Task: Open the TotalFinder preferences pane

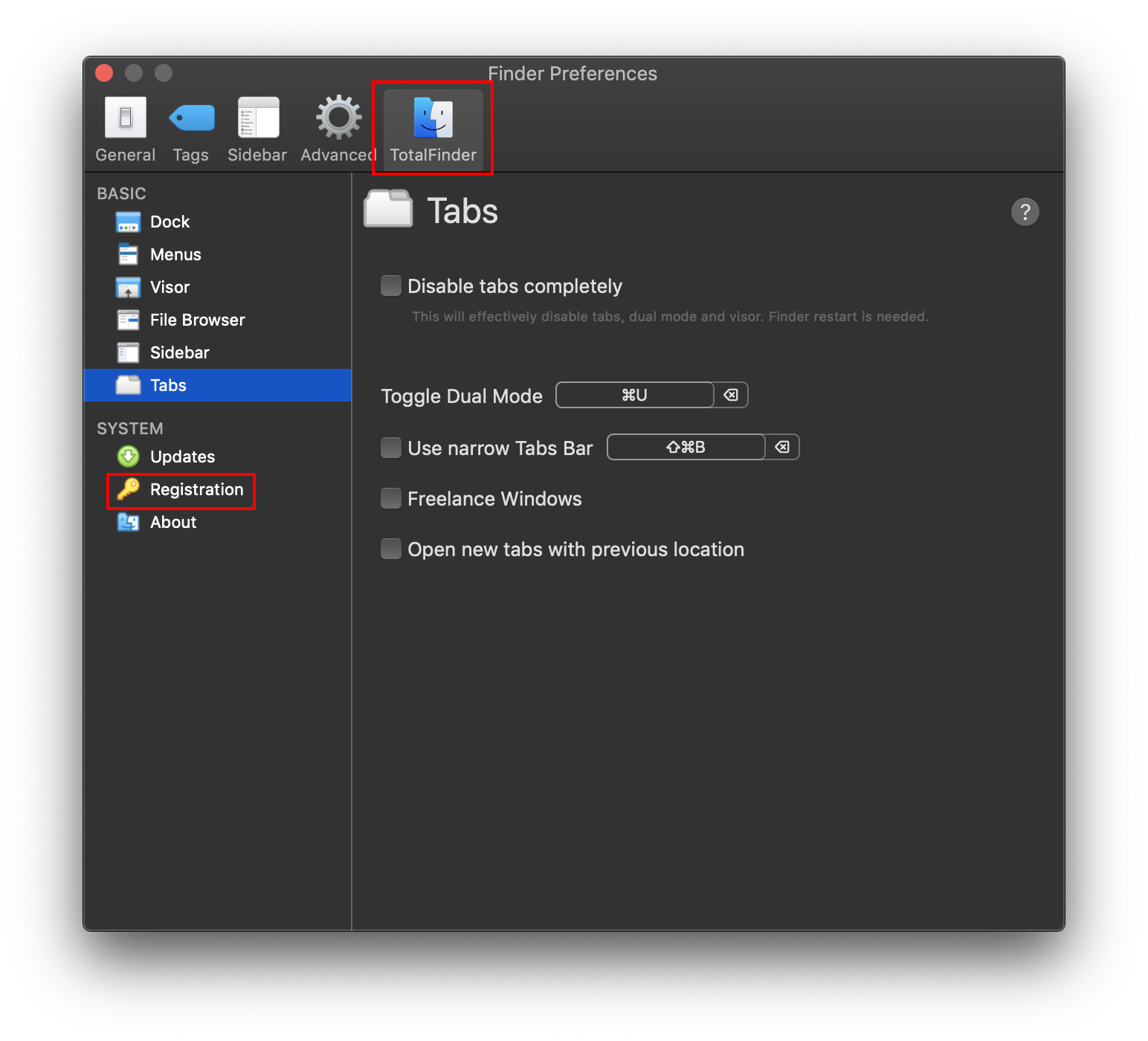Action: pos(433,126)
